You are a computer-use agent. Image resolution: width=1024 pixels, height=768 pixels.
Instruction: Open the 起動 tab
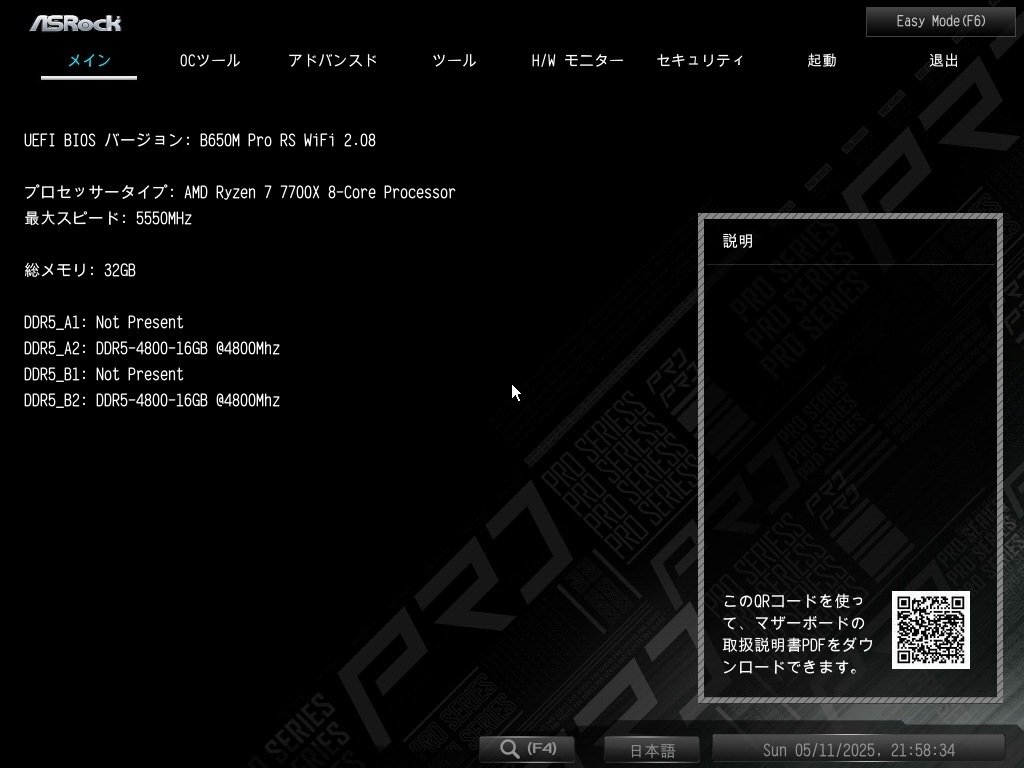tap(822, 61)
